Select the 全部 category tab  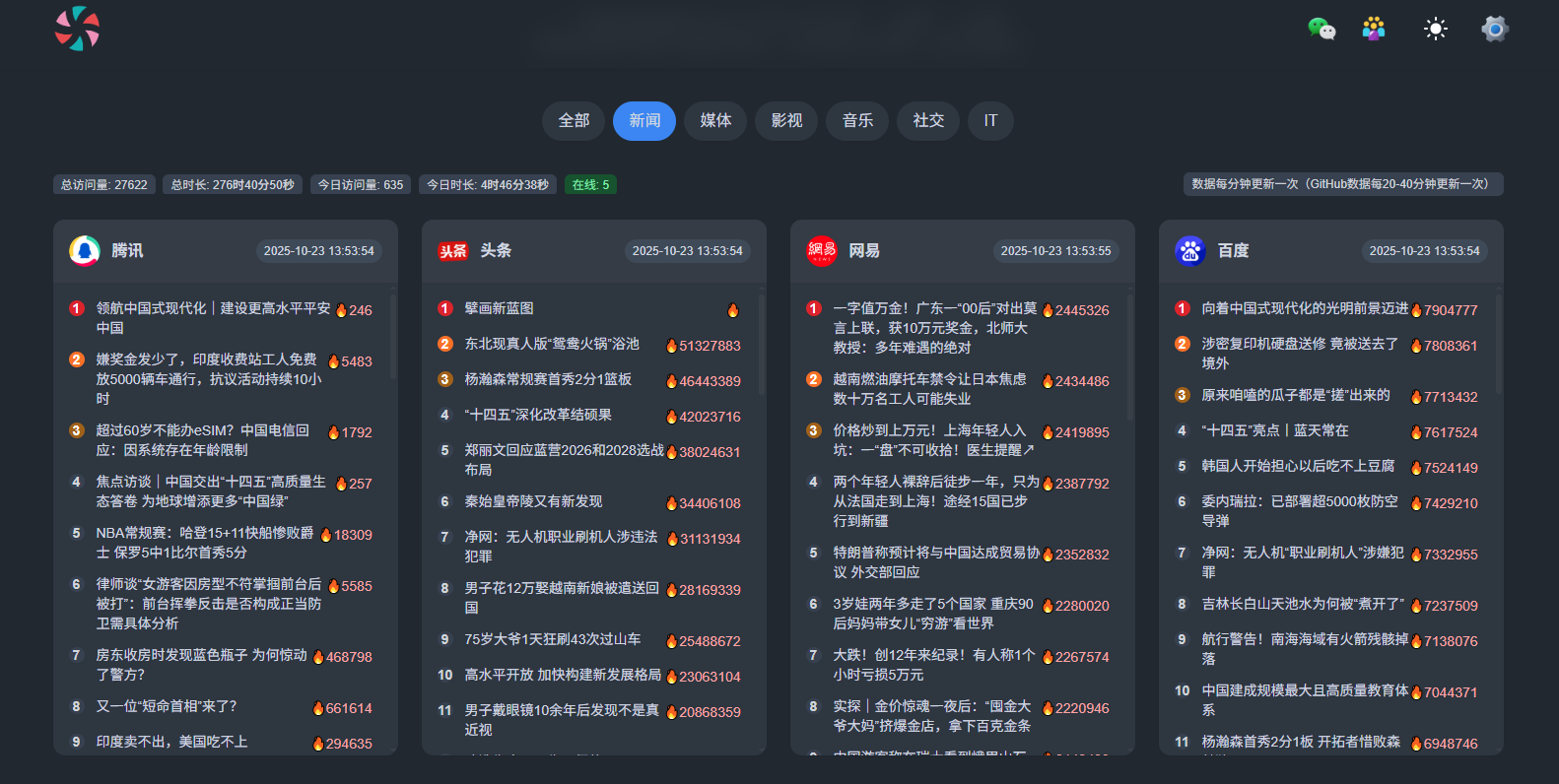(x=574, y=121)
